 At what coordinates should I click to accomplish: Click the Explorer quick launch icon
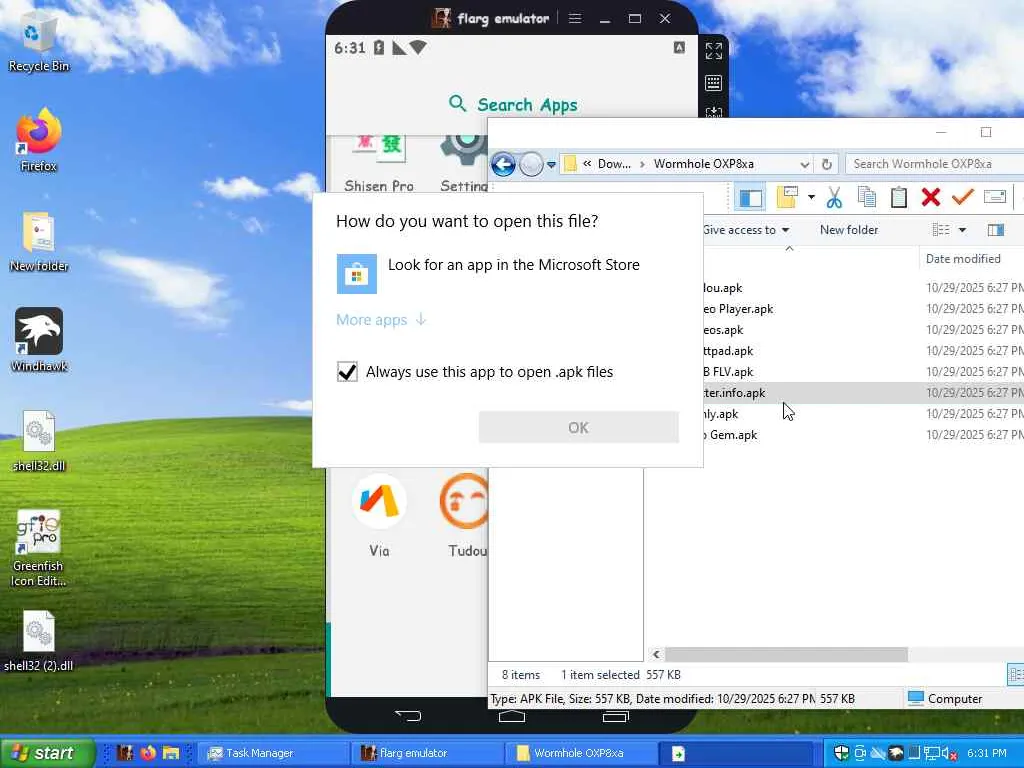(170, 753)
